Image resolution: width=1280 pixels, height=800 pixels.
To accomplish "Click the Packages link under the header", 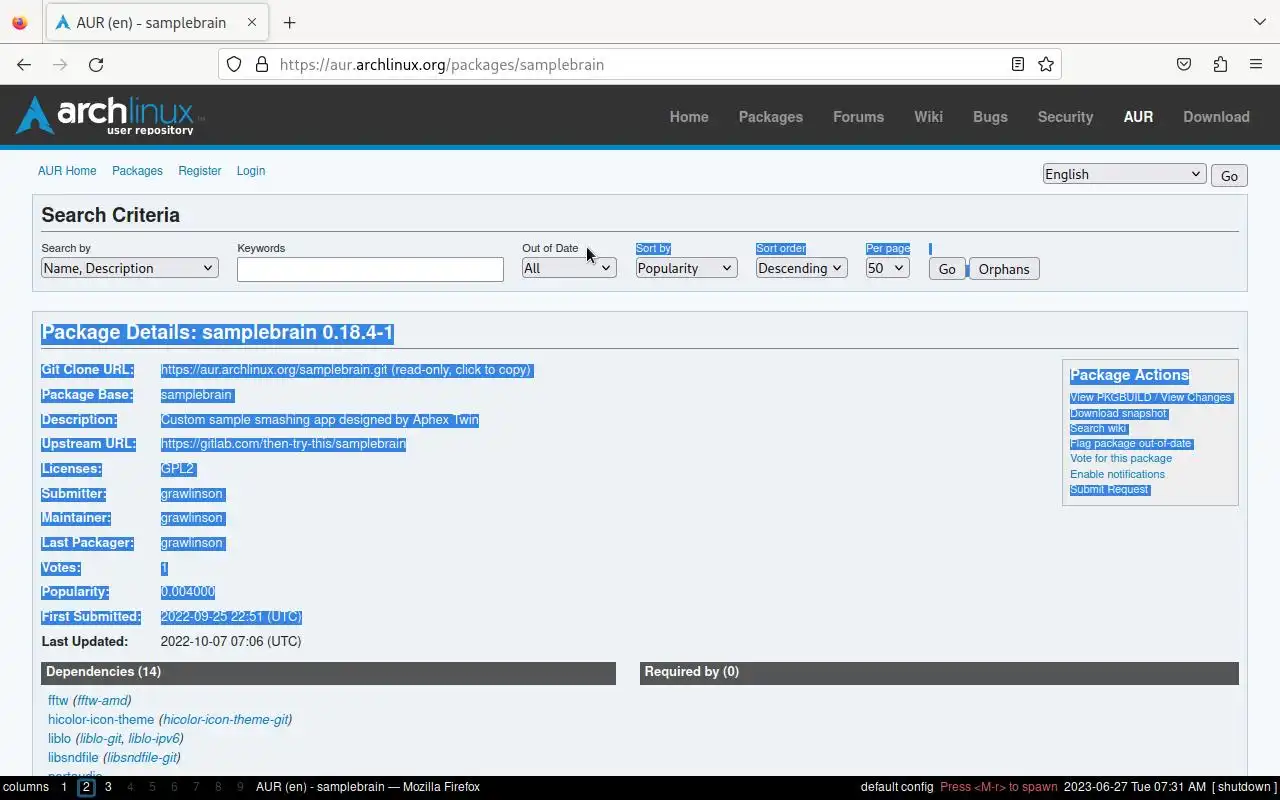I will tap(137, 171).
